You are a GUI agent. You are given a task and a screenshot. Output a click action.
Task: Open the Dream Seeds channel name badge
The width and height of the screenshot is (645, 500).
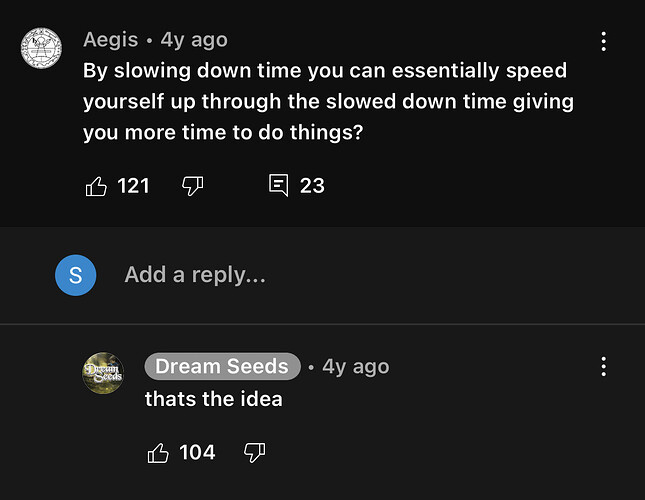222,366
